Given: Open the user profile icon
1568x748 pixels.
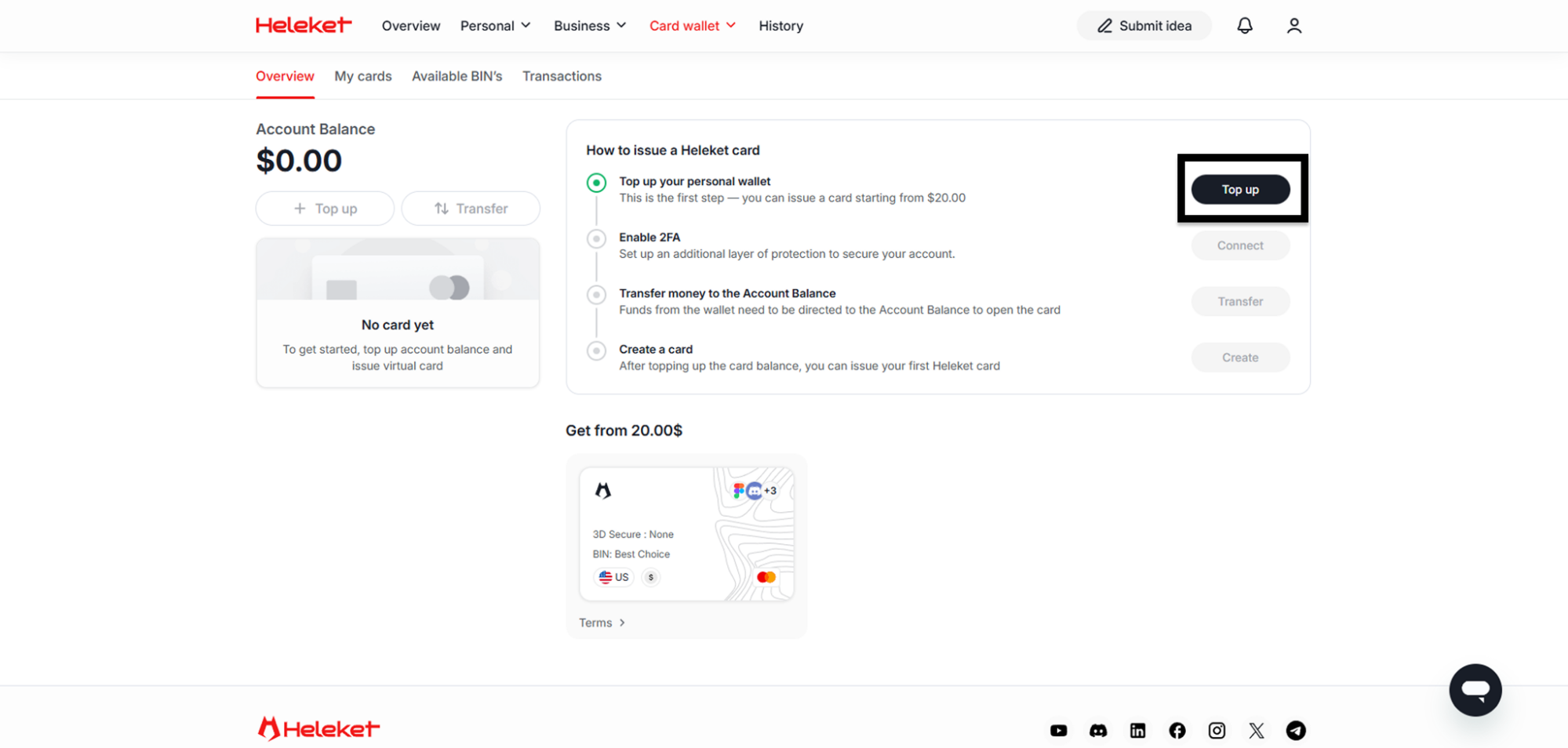Looking at the screenshot, I should pyautogui.click(x=1293, y=26).
